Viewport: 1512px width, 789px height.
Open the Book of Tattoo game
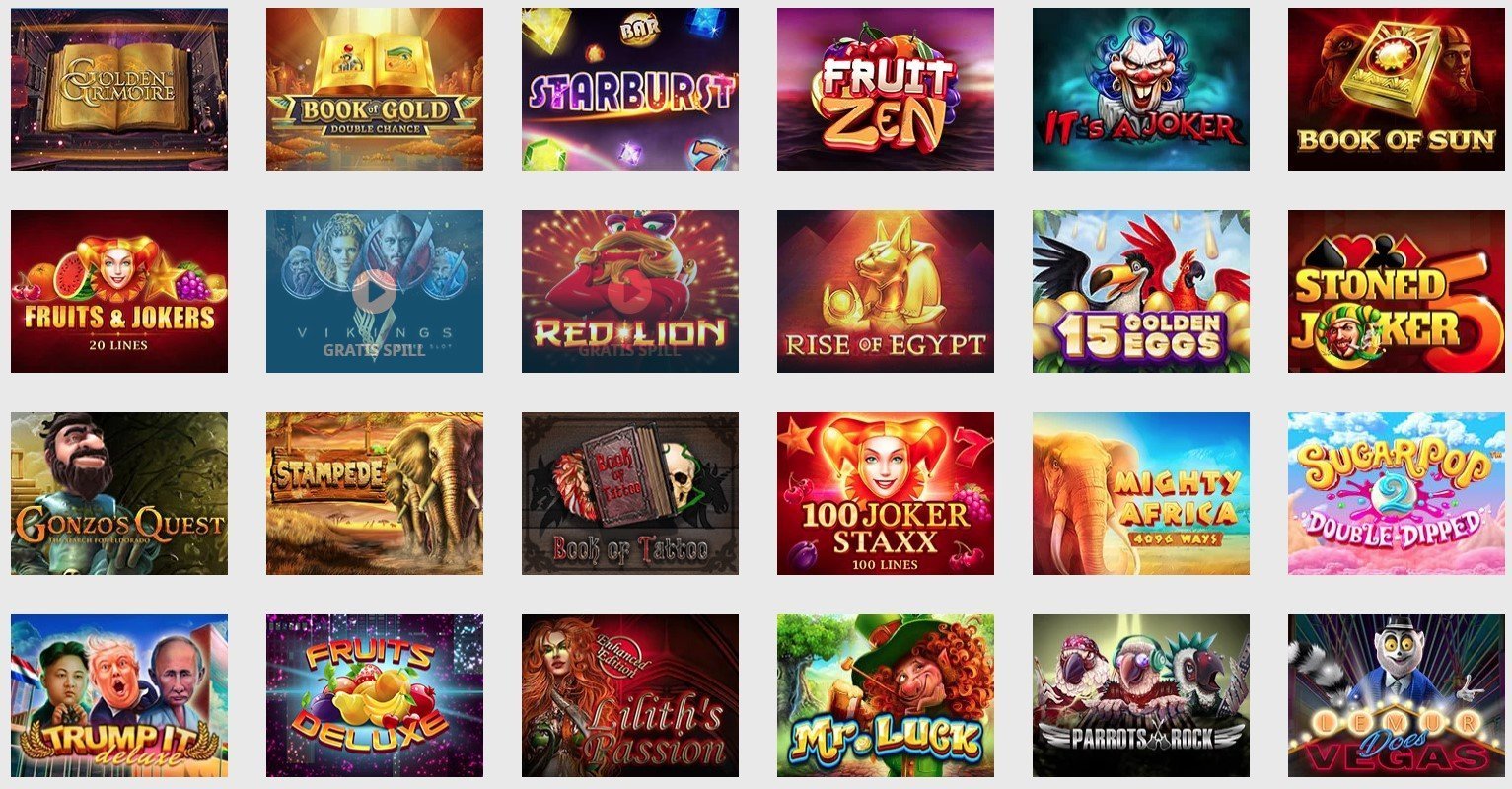(x=630, y=493)
